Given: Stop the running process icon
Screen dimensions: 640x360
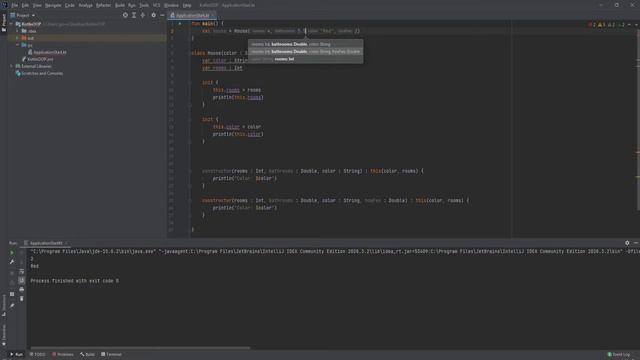Looking at the screenshot, I should tap(12, 272).
